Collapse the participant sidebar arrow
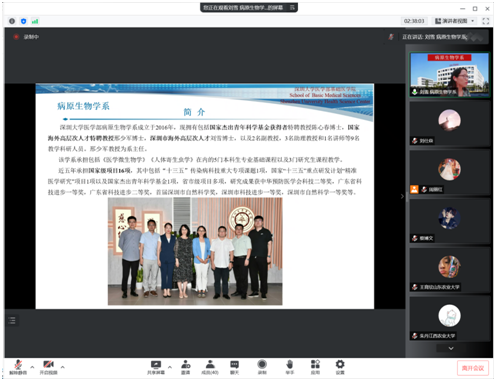 402,196
